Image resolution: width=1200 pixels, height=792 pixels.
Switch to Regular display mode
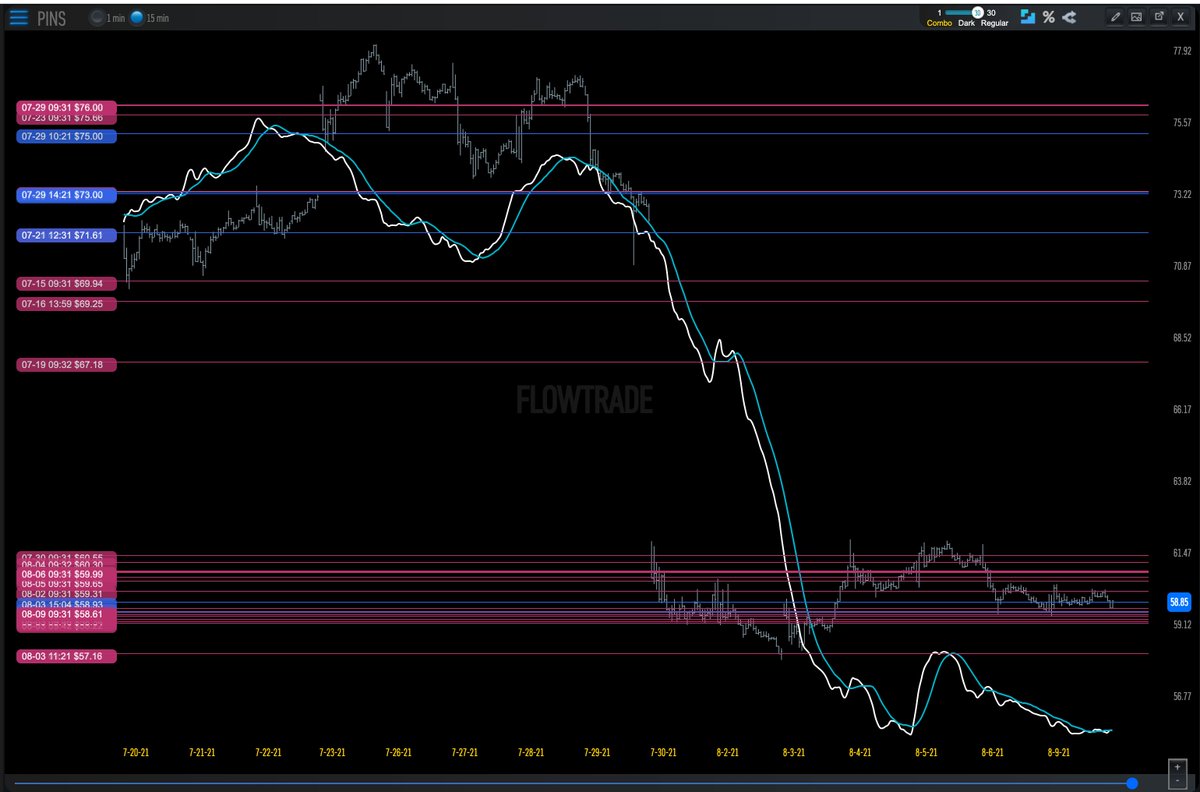point(994,22)
